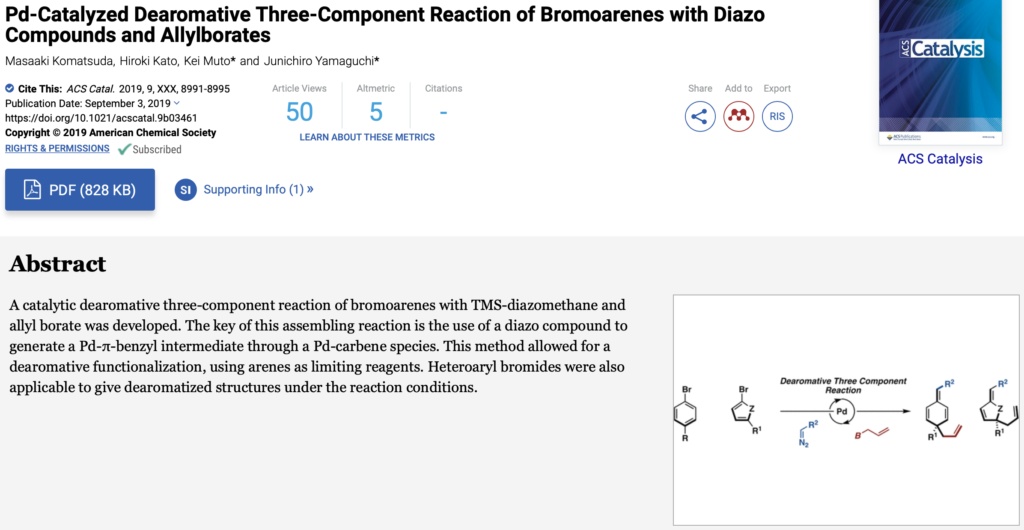Click the PDF file icon

click(32, 190)
